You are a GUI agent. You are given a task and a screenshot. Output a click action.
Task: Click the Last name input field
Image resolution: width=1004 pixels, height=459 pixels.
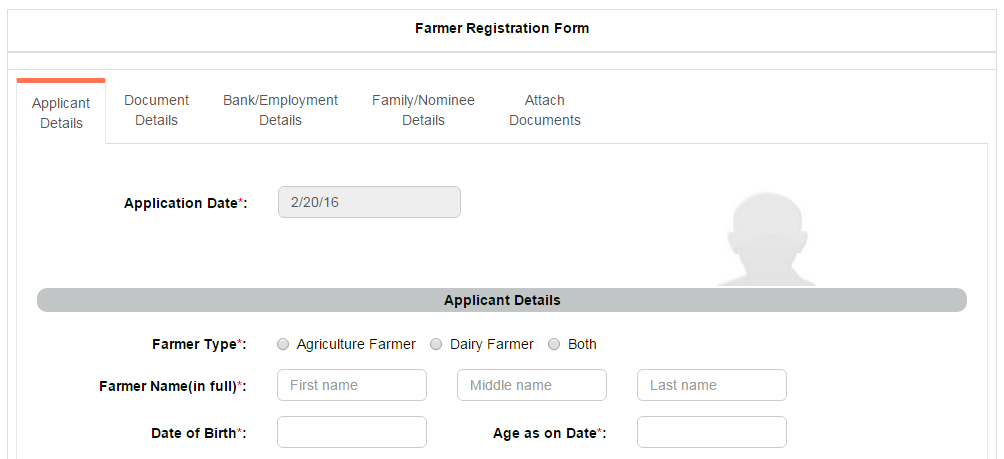[x=711, y=385]
